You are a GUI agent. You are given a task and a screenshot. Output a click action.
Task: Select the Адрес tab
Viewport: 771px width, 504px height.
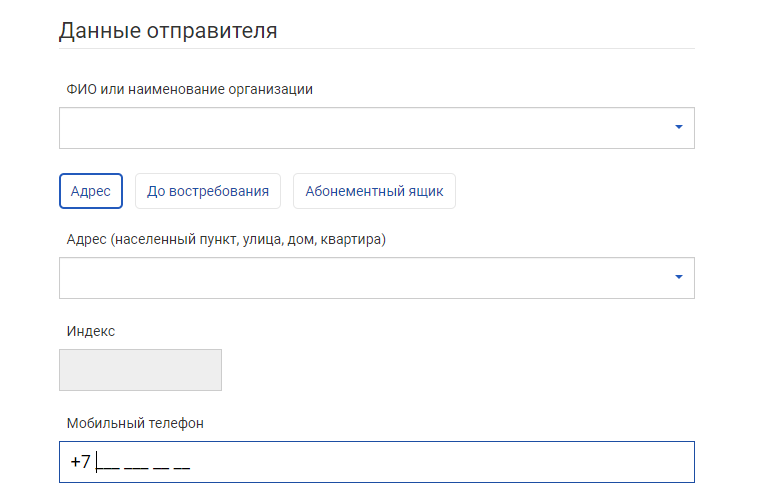[x=91, y=191]
